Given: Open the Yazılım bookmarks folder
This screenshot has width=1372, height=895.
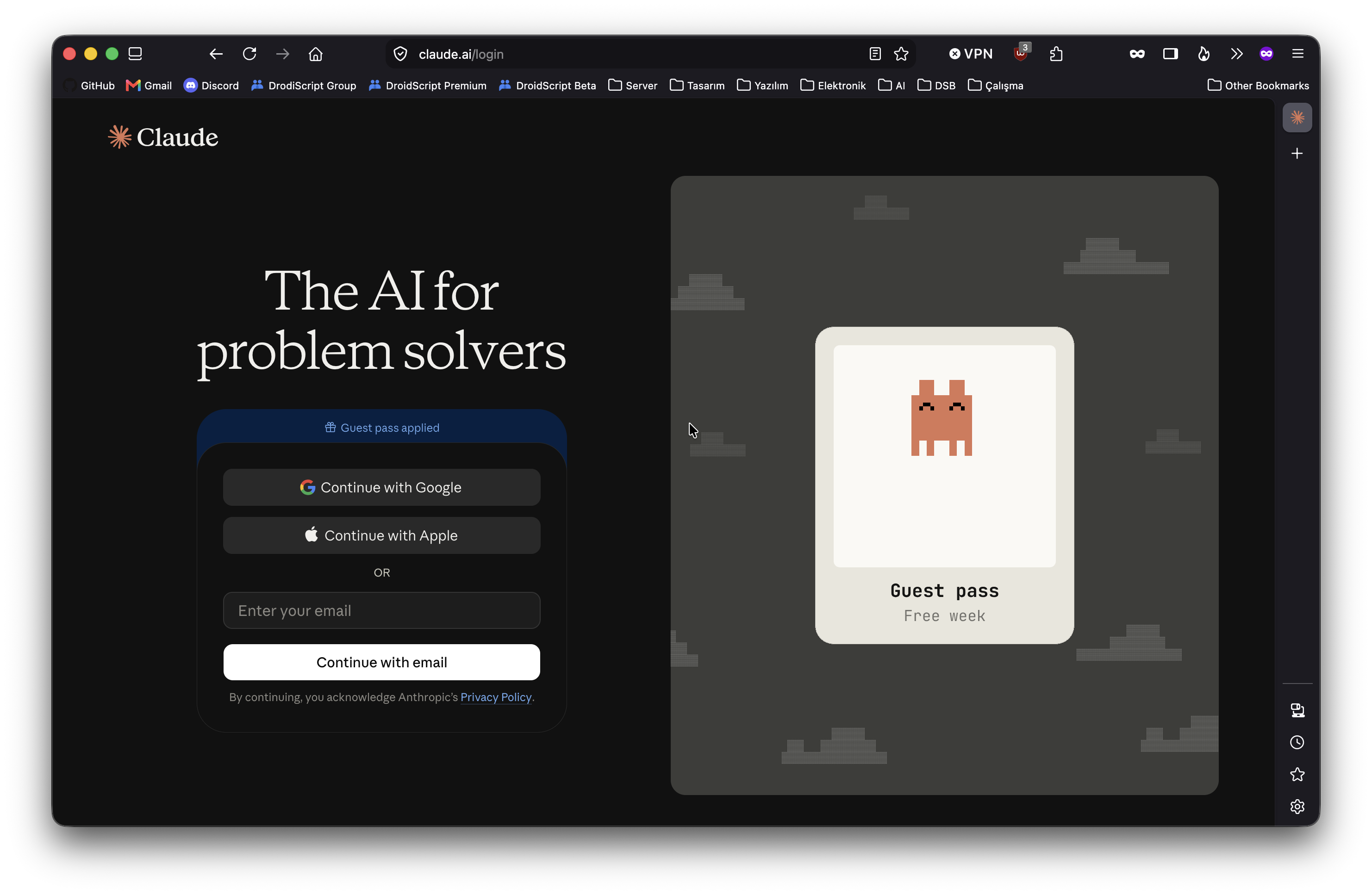Looking at the screenshot, I should click(763, 85).
